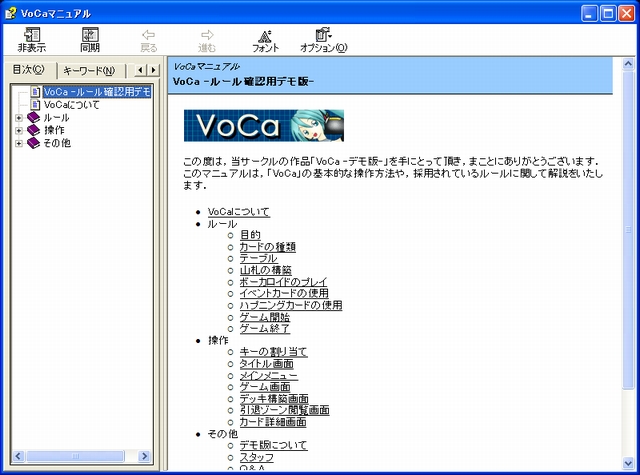Open the スタッフ link

(x=256, y=457)
